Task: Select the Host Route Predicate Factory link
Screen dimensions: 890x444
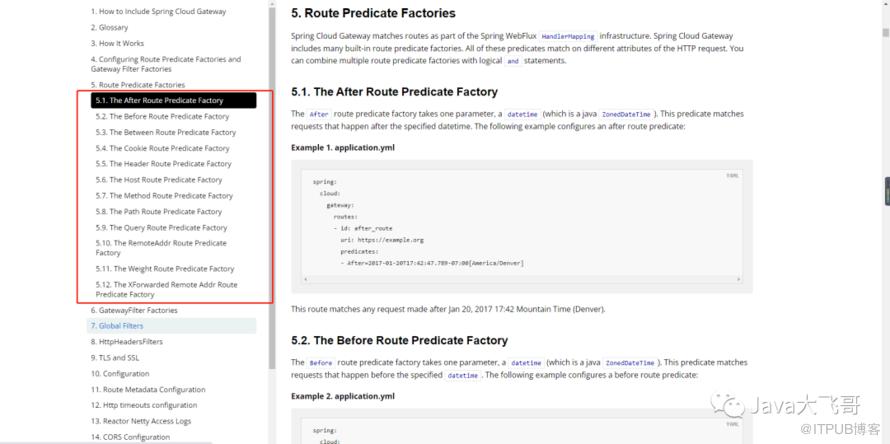Action: click(159, 180)
